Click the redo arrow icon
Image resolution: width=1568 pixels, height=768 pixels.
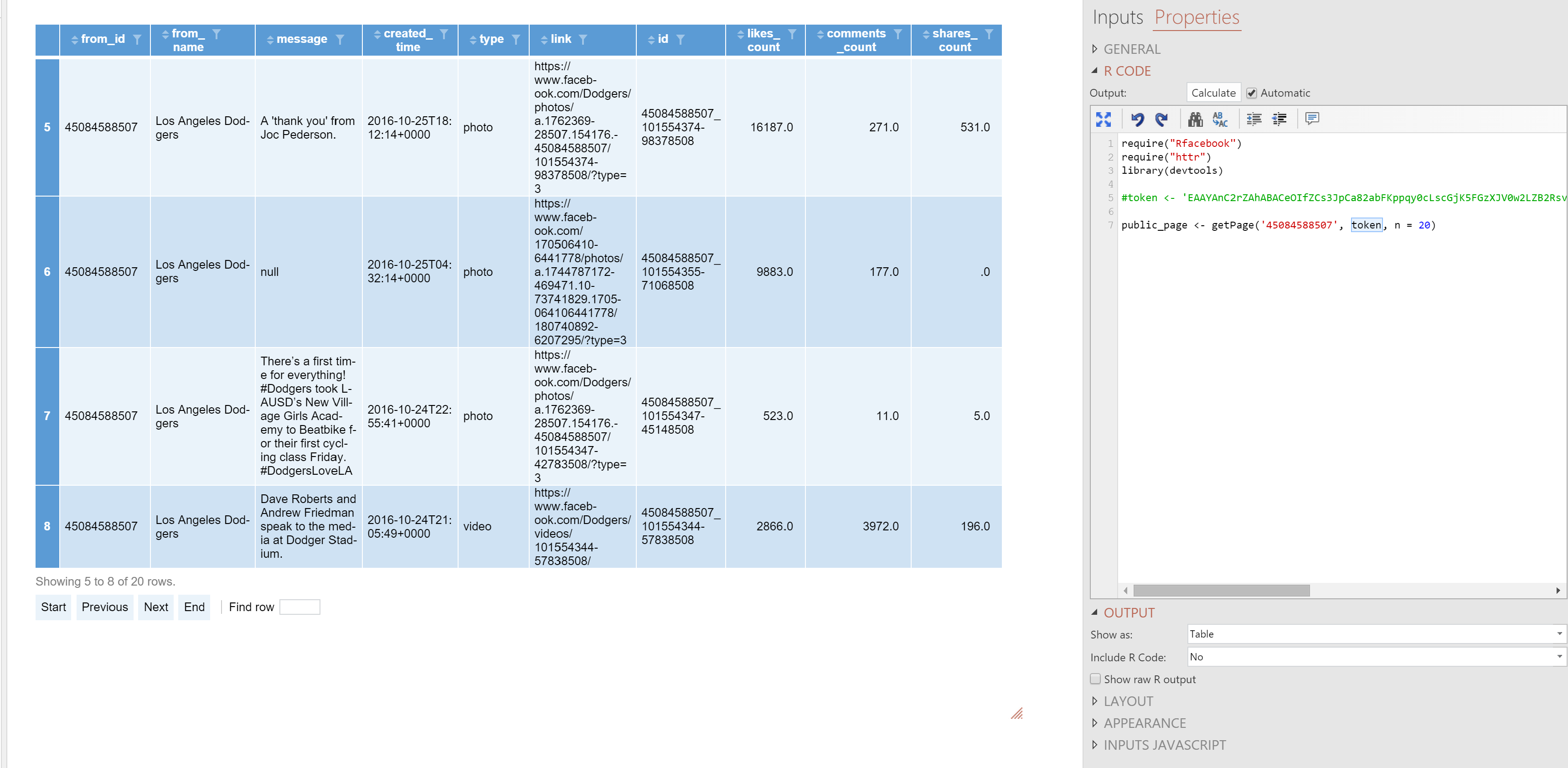point(1161,119)
